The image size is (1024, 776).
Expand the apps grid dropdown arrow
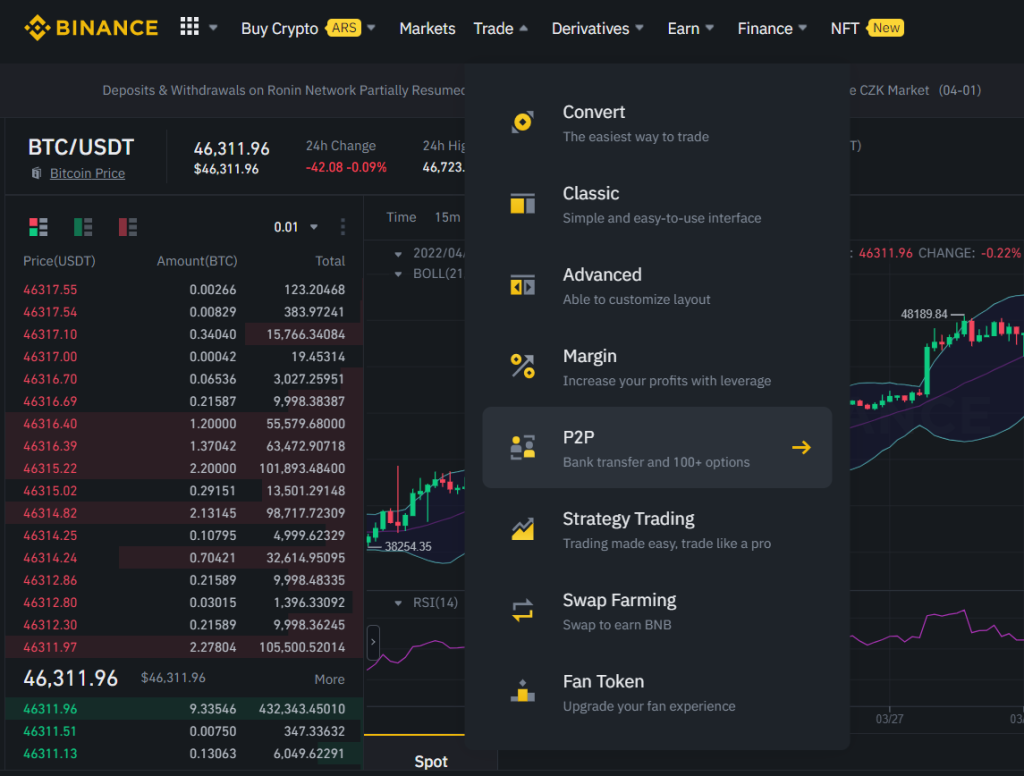point(213,28)
